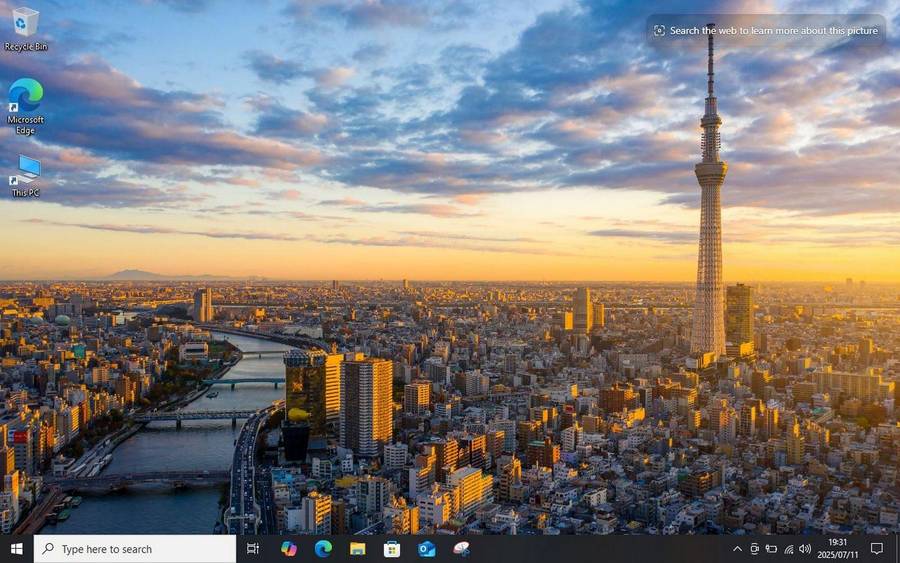Open File Explorer from the taskbar

point(358,549)
